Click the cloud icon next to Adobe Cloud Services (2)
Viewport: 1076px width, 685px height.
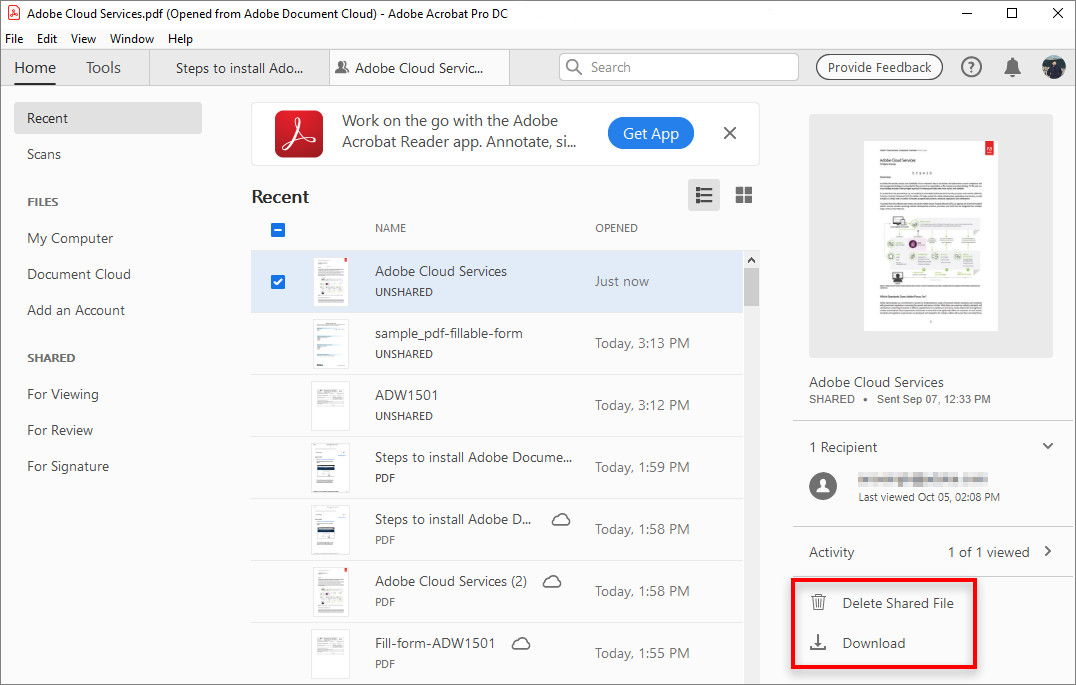pos(552,581)
